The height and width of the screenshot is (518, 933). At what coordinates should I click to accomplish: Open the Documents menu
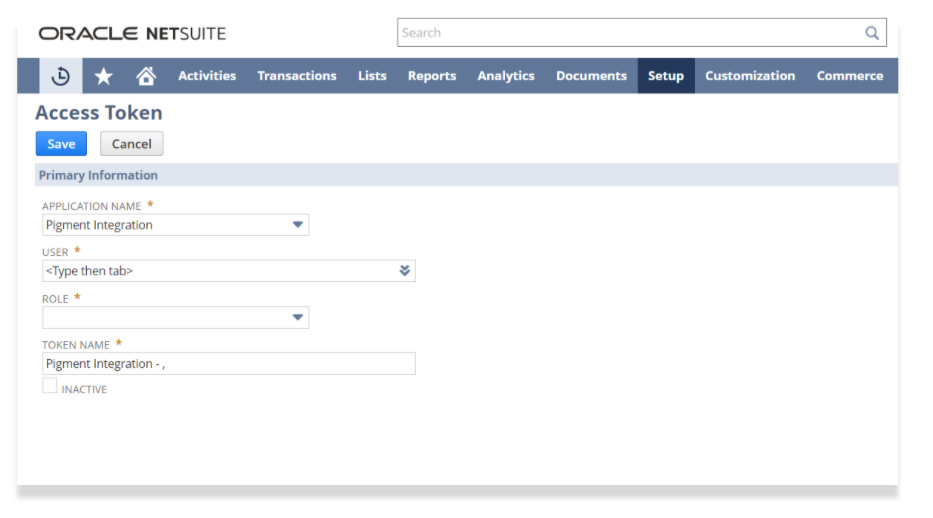tap(591, 76)
